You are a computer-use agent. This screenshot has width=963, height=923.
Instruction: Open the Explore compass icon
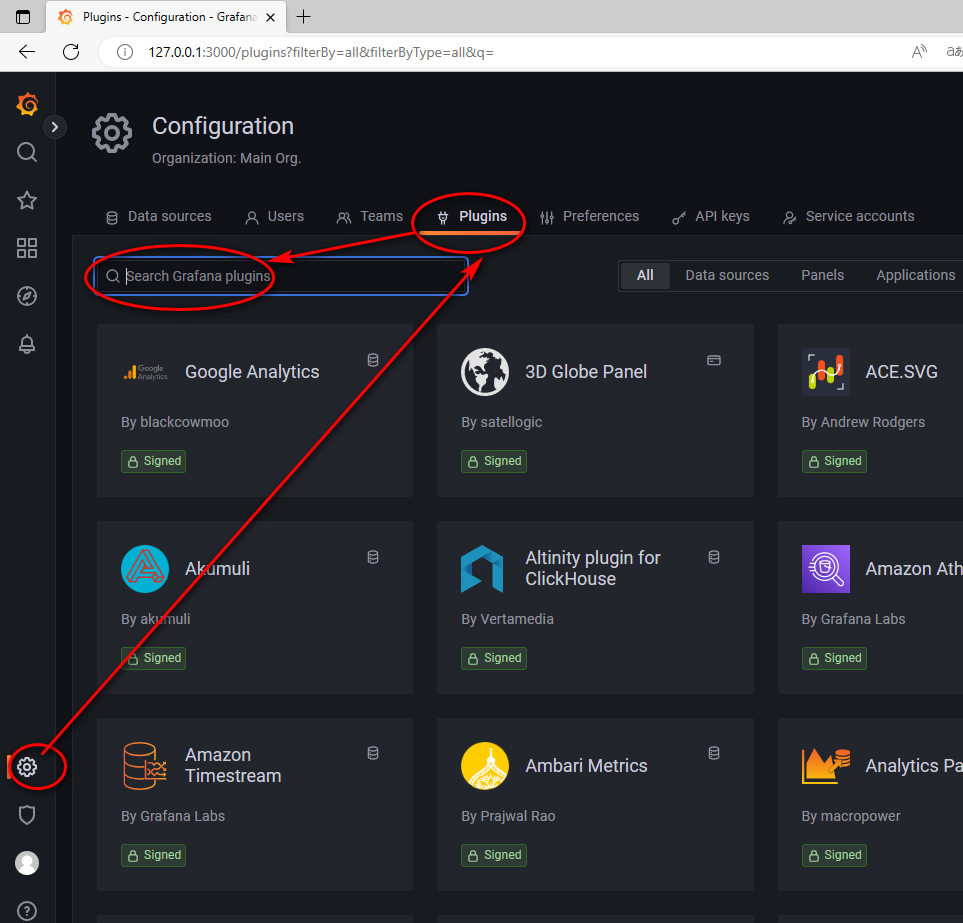pos(27,296)
